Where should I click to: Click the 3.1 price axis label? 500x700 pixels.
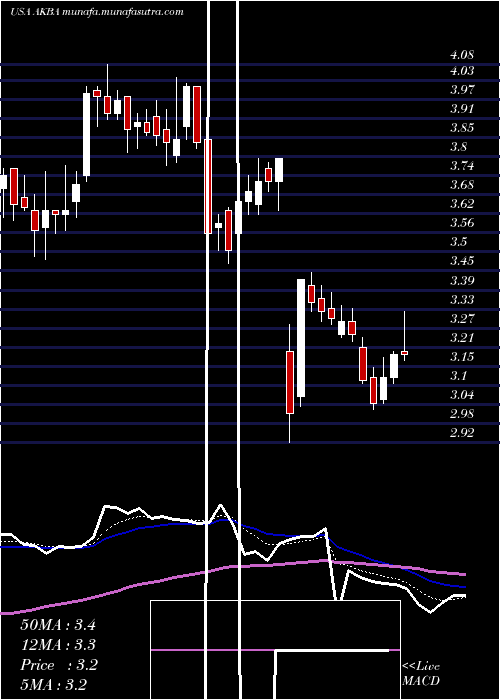tap(459, 375)
